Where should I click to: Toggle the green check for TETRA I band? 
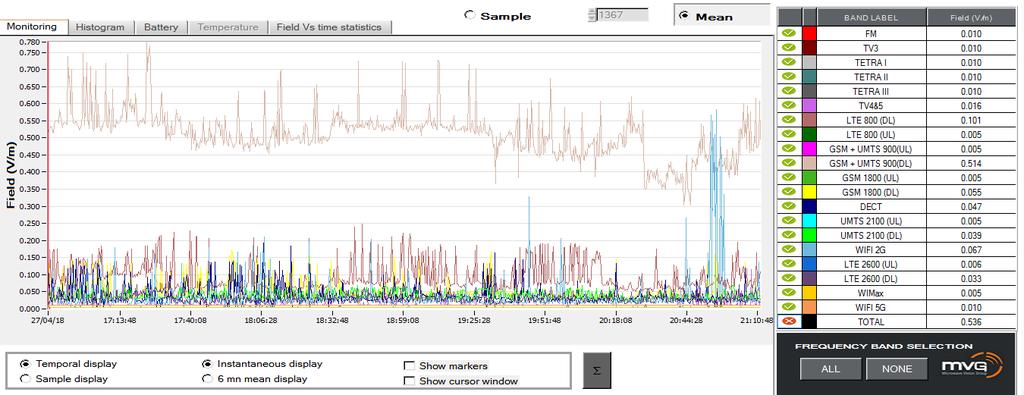tap(788, 62)
